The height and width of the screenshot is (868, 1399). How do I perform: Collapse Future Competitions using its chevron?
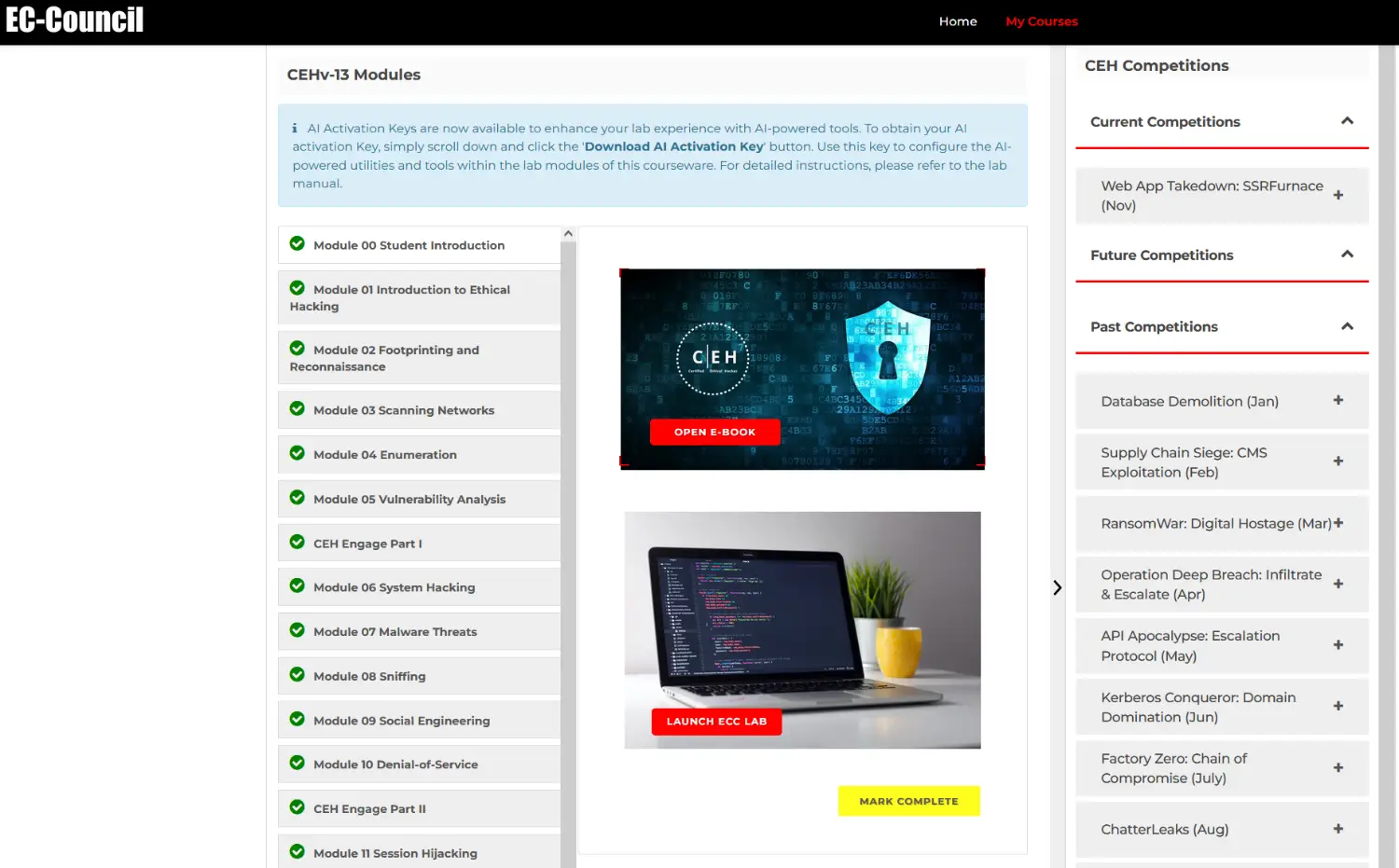coord(1347,255)
